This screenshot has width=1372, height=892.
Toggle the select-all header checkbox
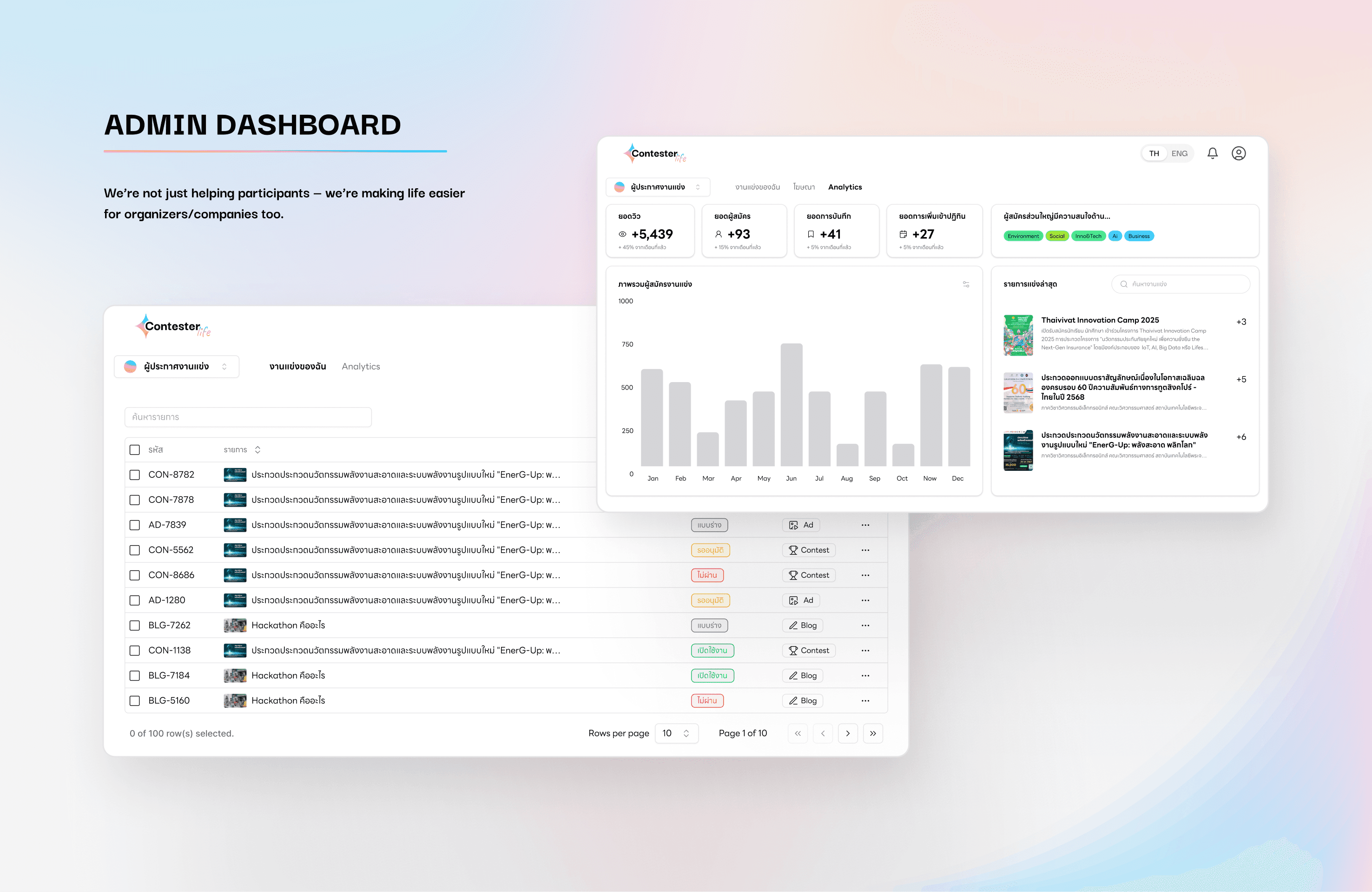(135, 450)
